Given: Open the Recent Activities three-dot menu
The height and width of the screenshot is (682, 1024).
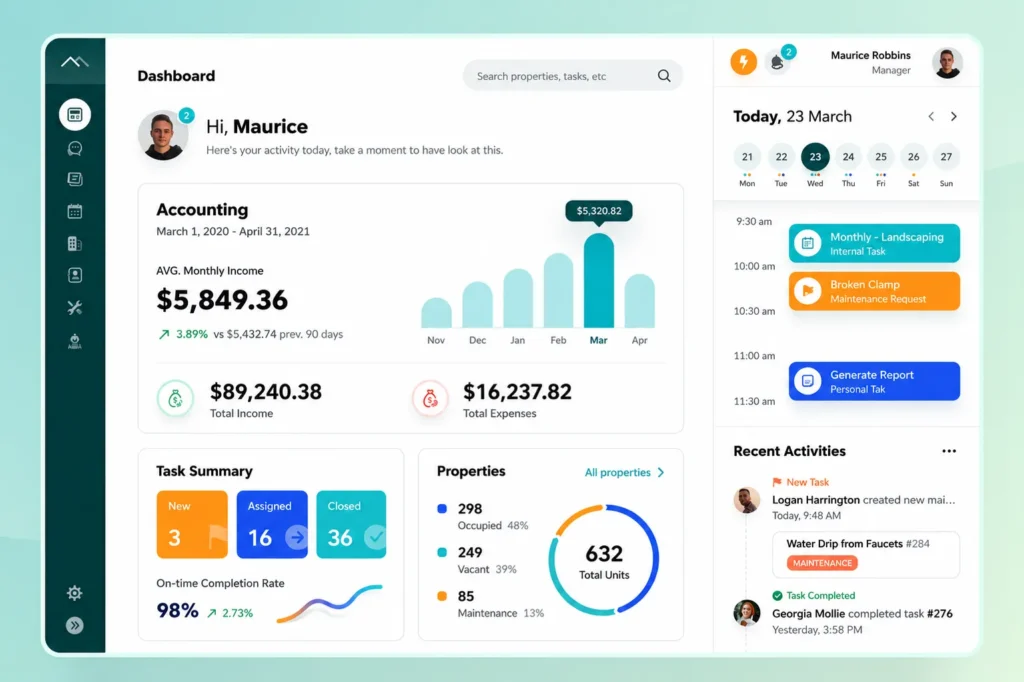Looking at the screenshot, I should pyautogui.click(x=949, y=451).
